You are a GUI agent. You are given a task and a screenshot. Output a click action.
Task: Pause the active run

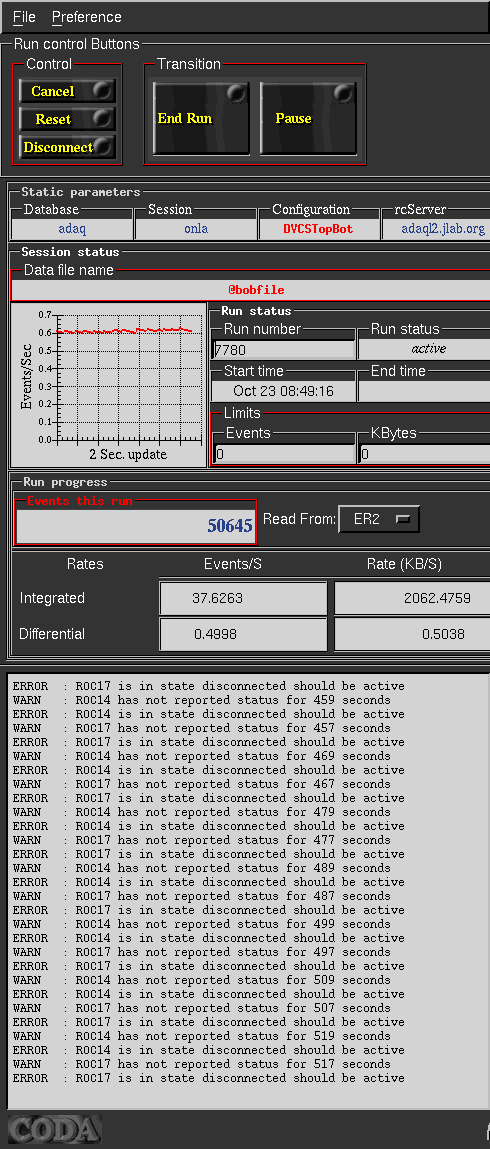308,118
